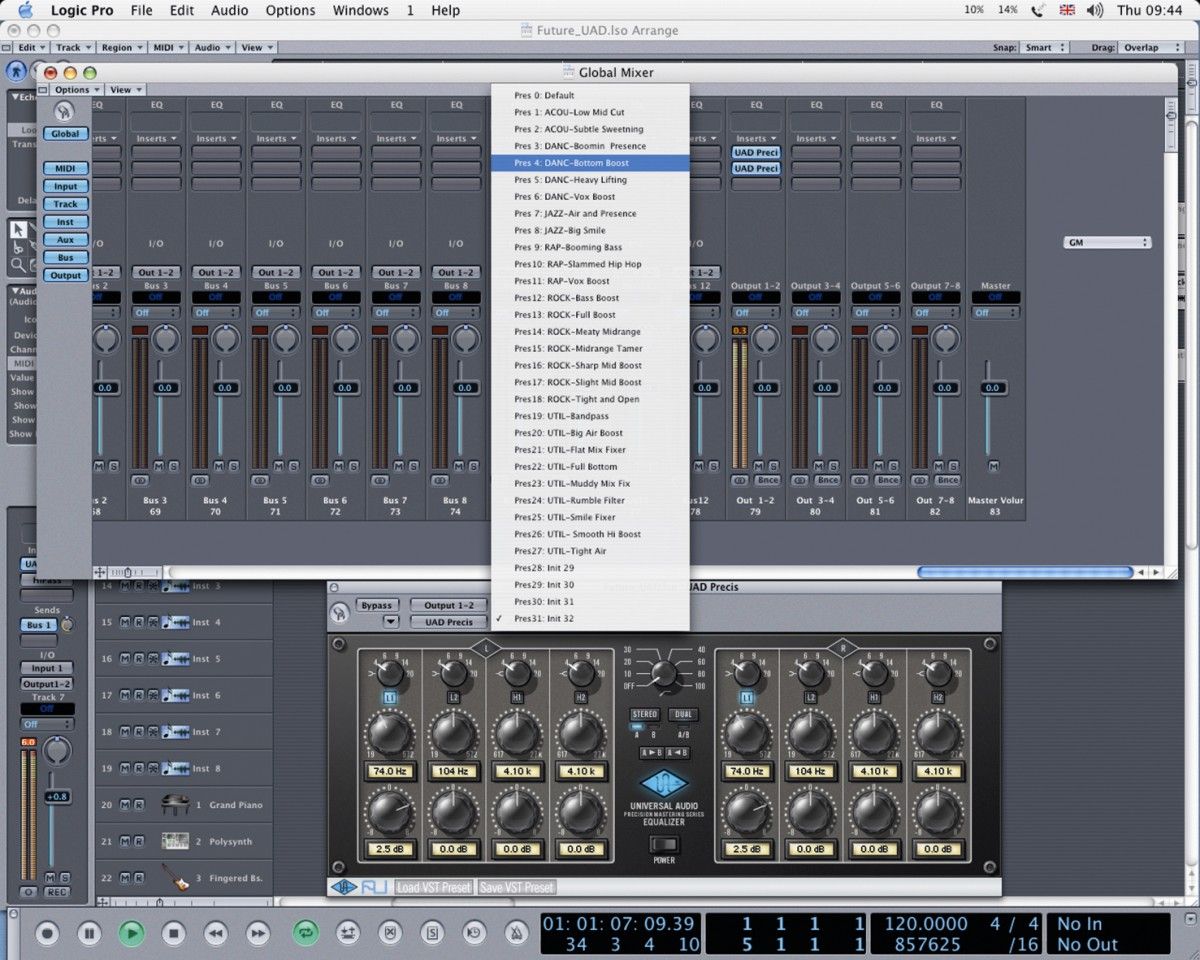Viewport: 1200px width, 960px height.
Task: Open the Region menu in Arrange window
Action: 121,47
